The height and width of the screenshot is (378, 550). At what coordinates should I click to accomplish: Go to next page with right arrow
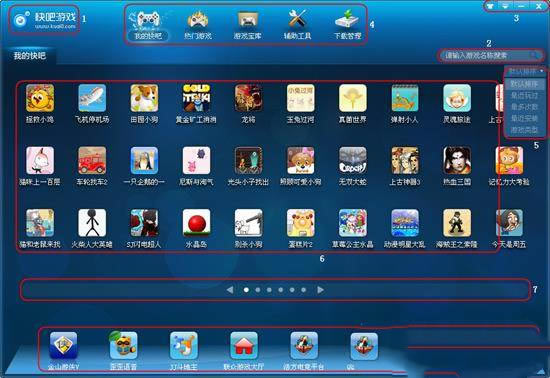click(320, 290)
